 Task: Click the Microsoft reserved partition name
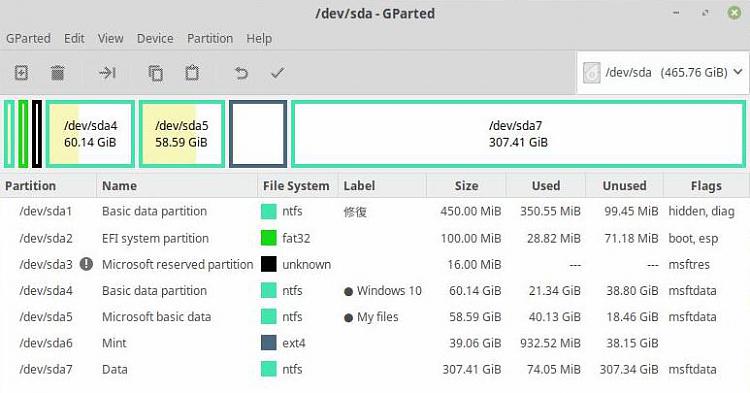pos(177,264)
